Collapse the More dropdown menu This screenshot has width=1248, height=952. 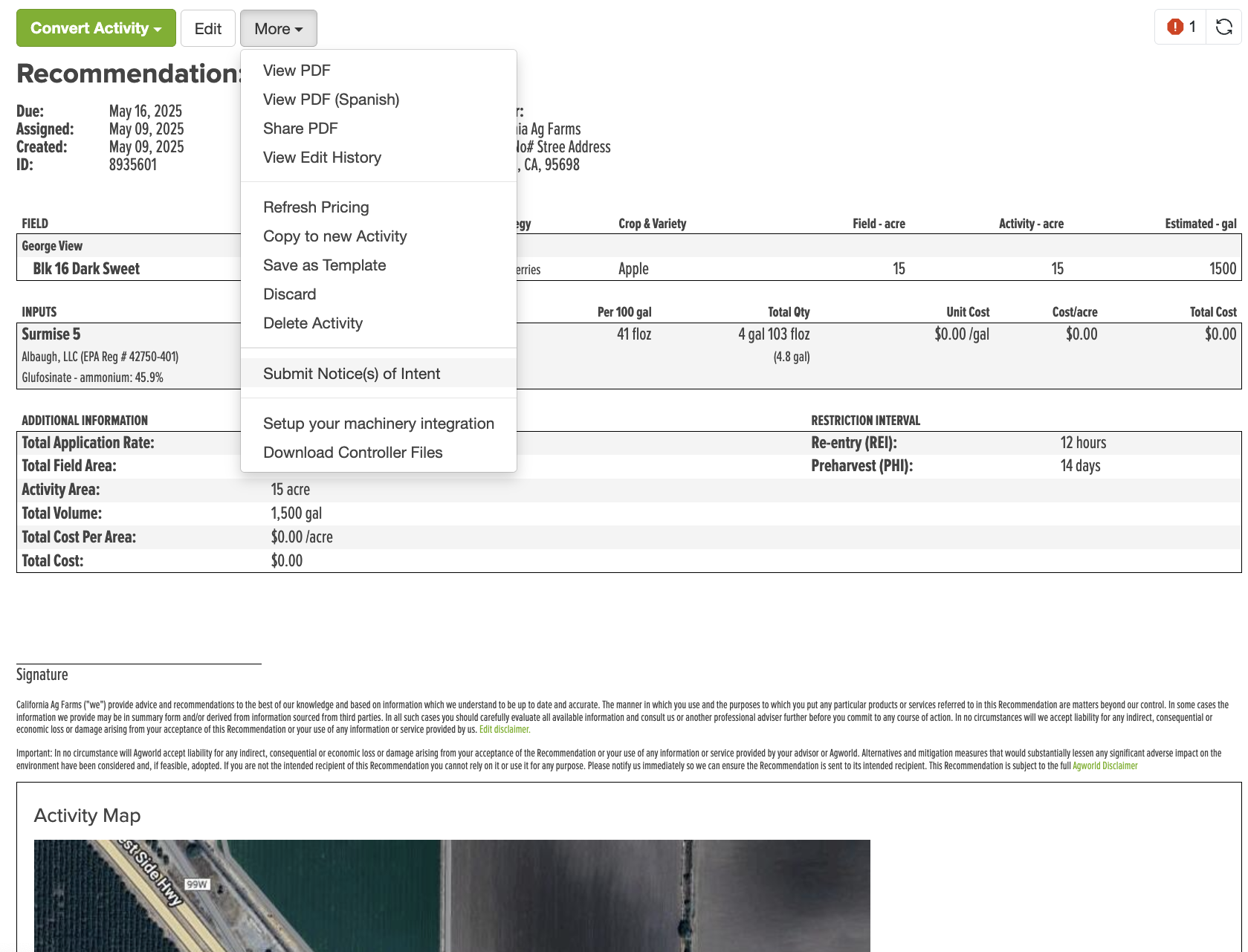click(279, 28)
